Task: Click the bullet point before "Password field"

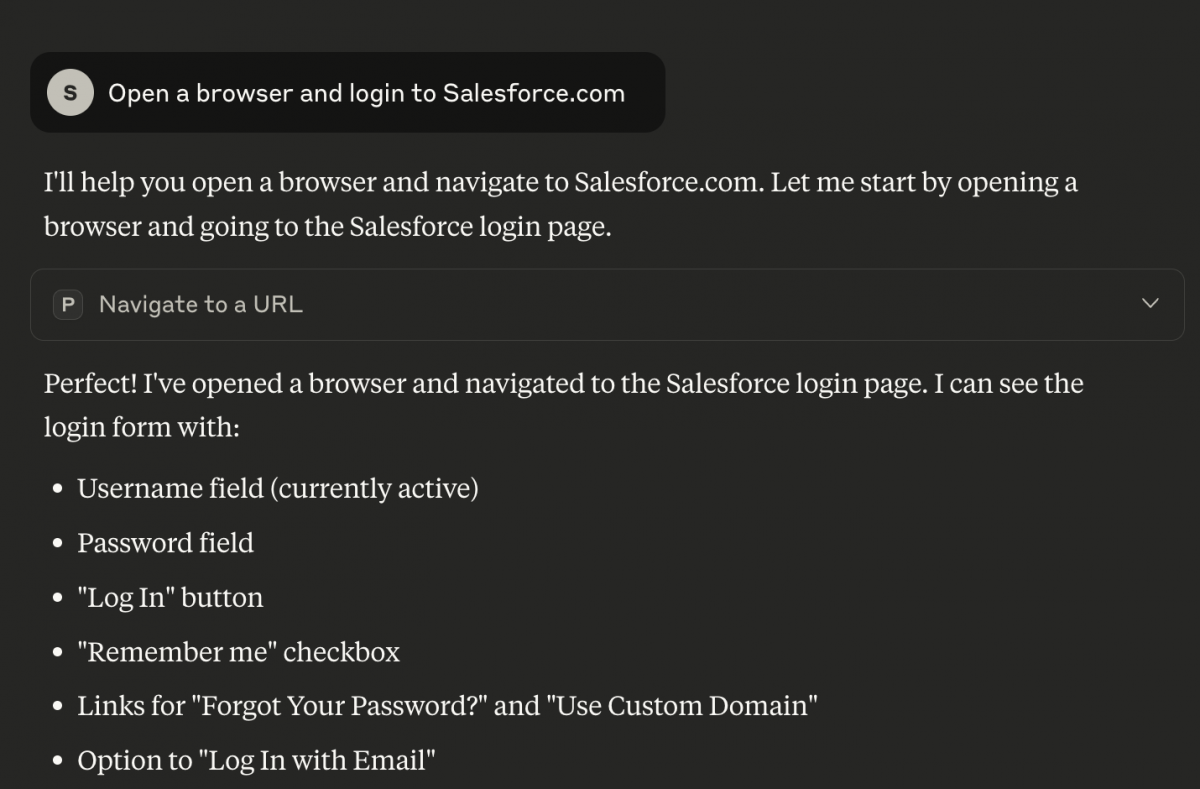Action: [x=58, y=544]
